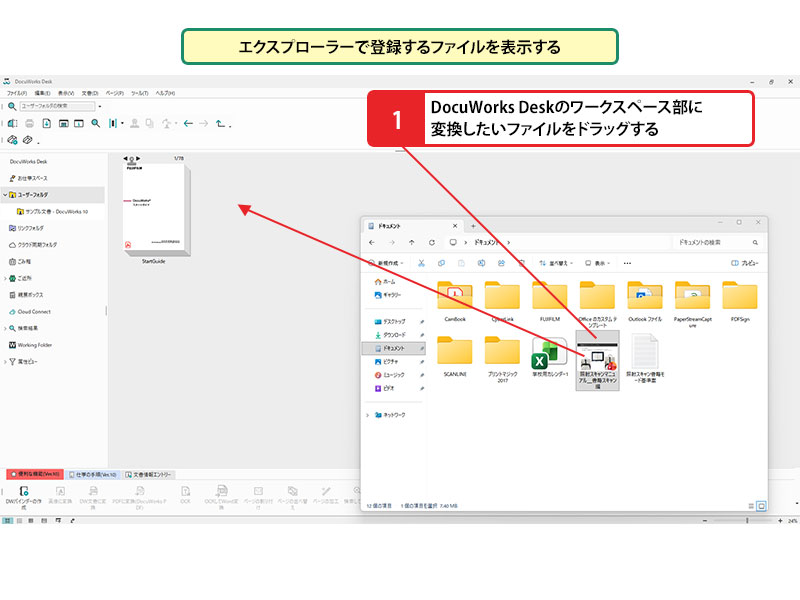This screenshot has height=600, width=800.
Task: Open the ページ menu in DocuWorks Desk
Action: 115,93
